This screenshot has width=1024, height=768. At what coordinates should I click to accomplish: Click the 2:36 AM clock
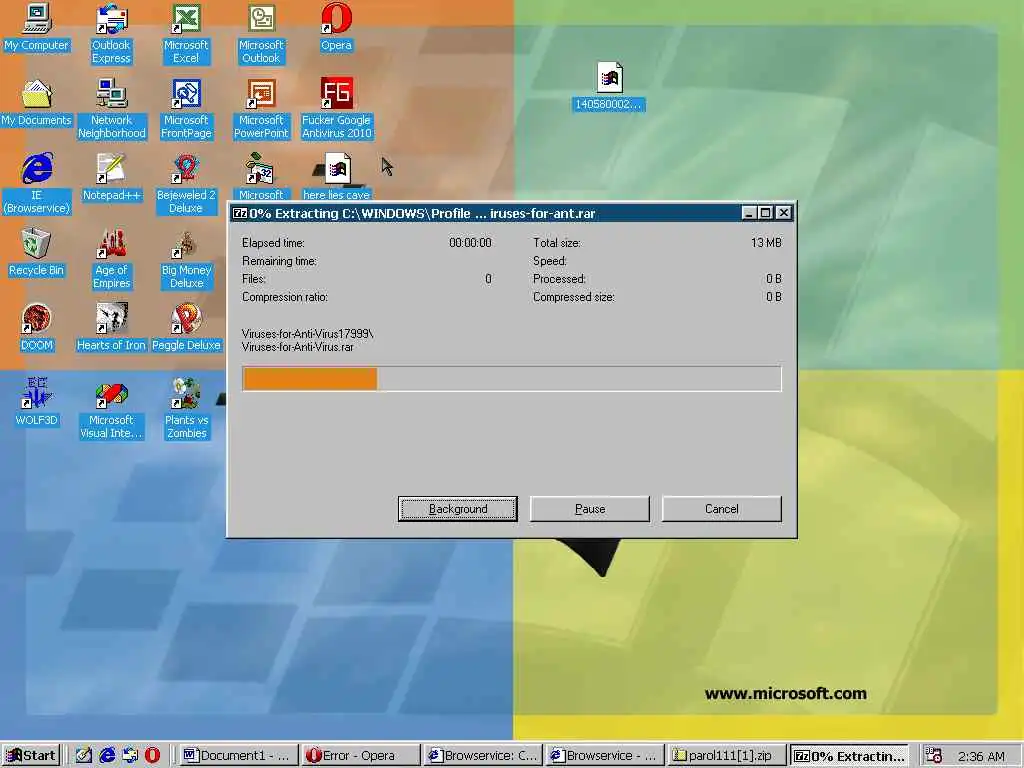point(981,756)
